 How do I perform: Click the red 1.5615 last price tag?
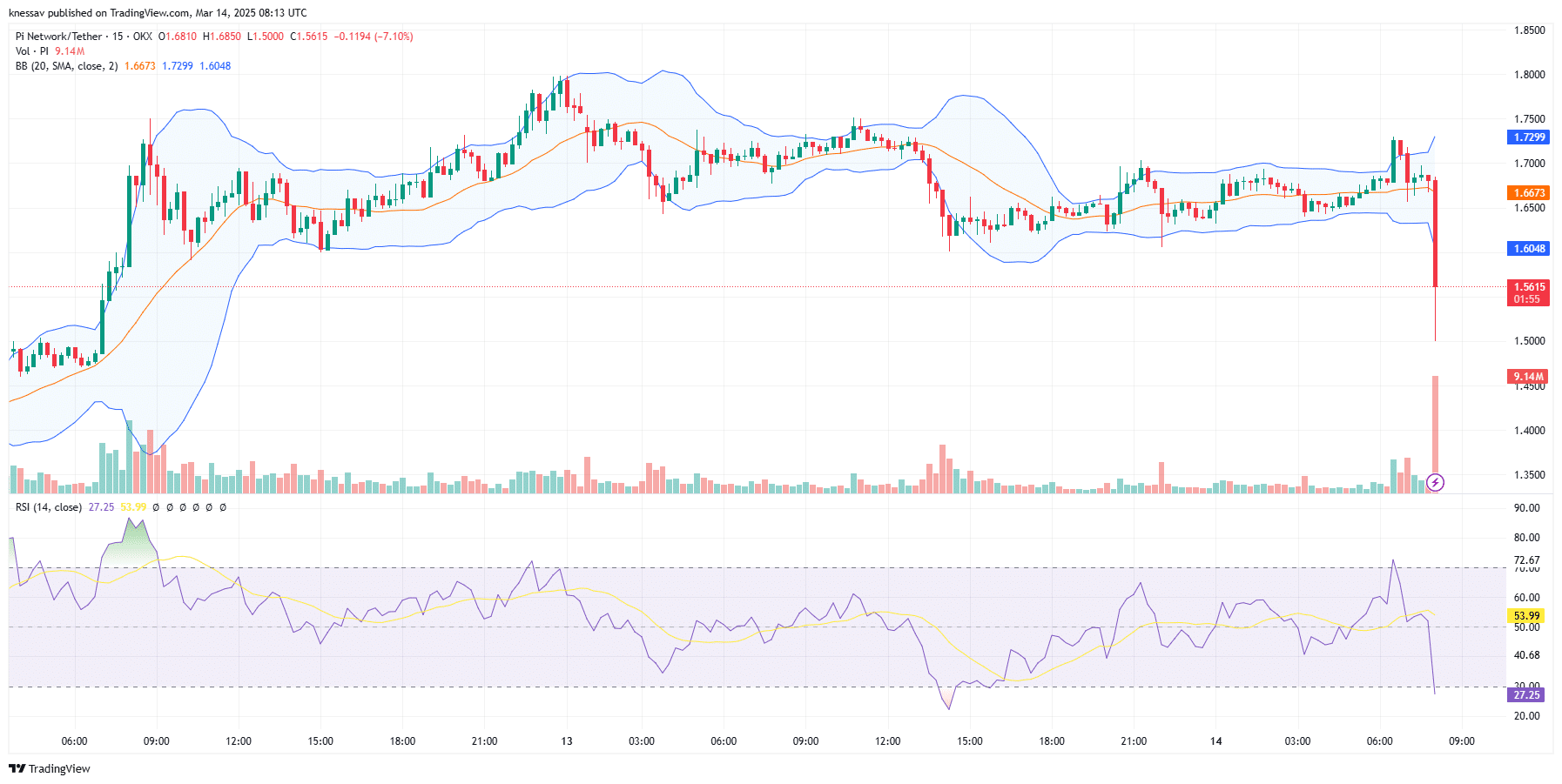coord(1529,287)
